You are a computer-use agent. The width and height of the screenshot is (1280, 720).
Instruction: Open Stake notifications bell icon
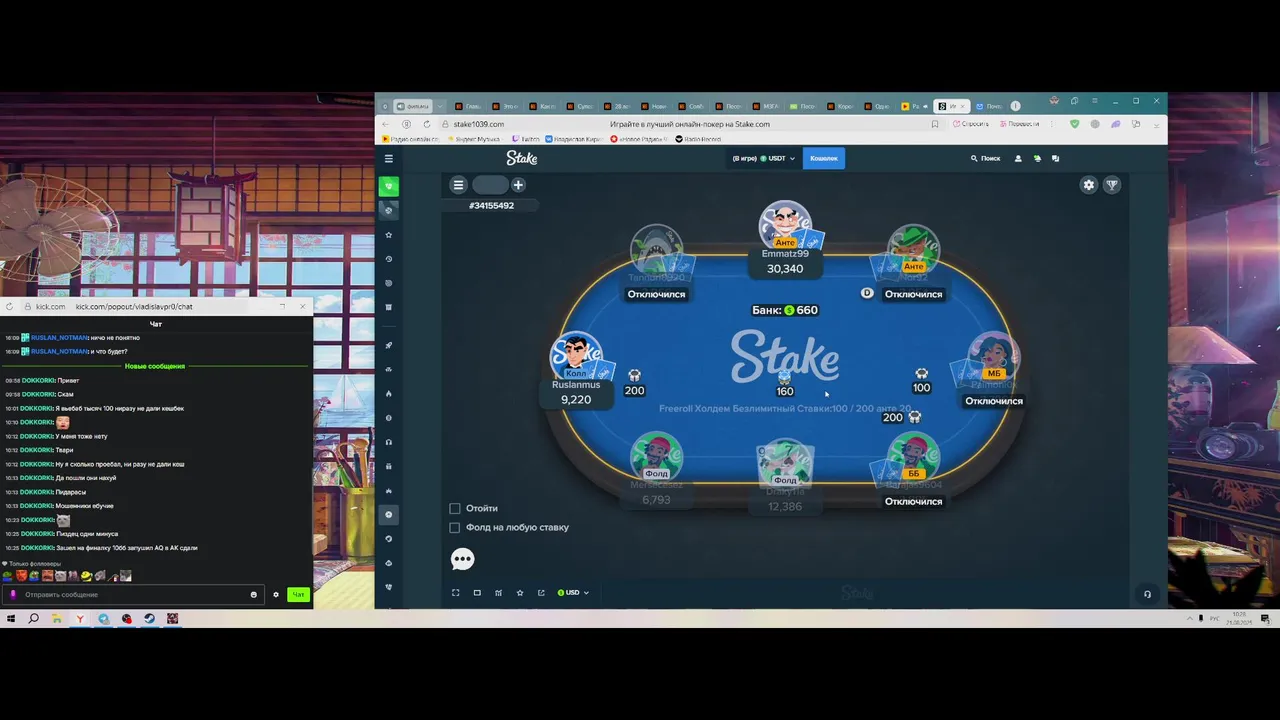tap(1037, 158)
